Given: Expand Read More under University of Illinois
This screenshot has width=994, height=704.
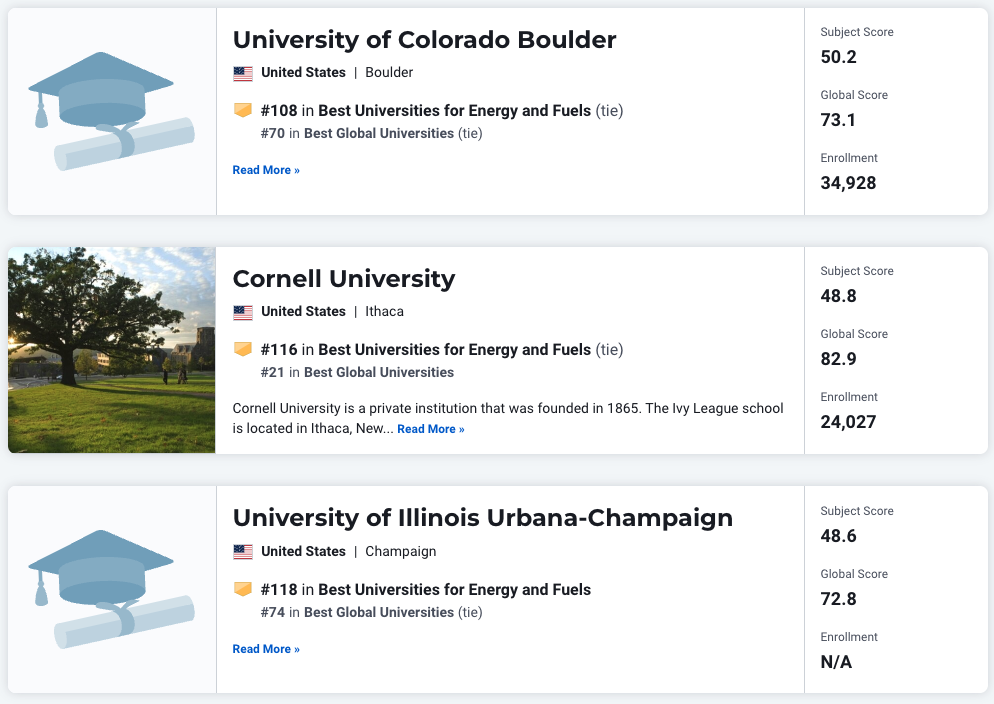Looking at the screenshot, I should [x=266, y=649].
